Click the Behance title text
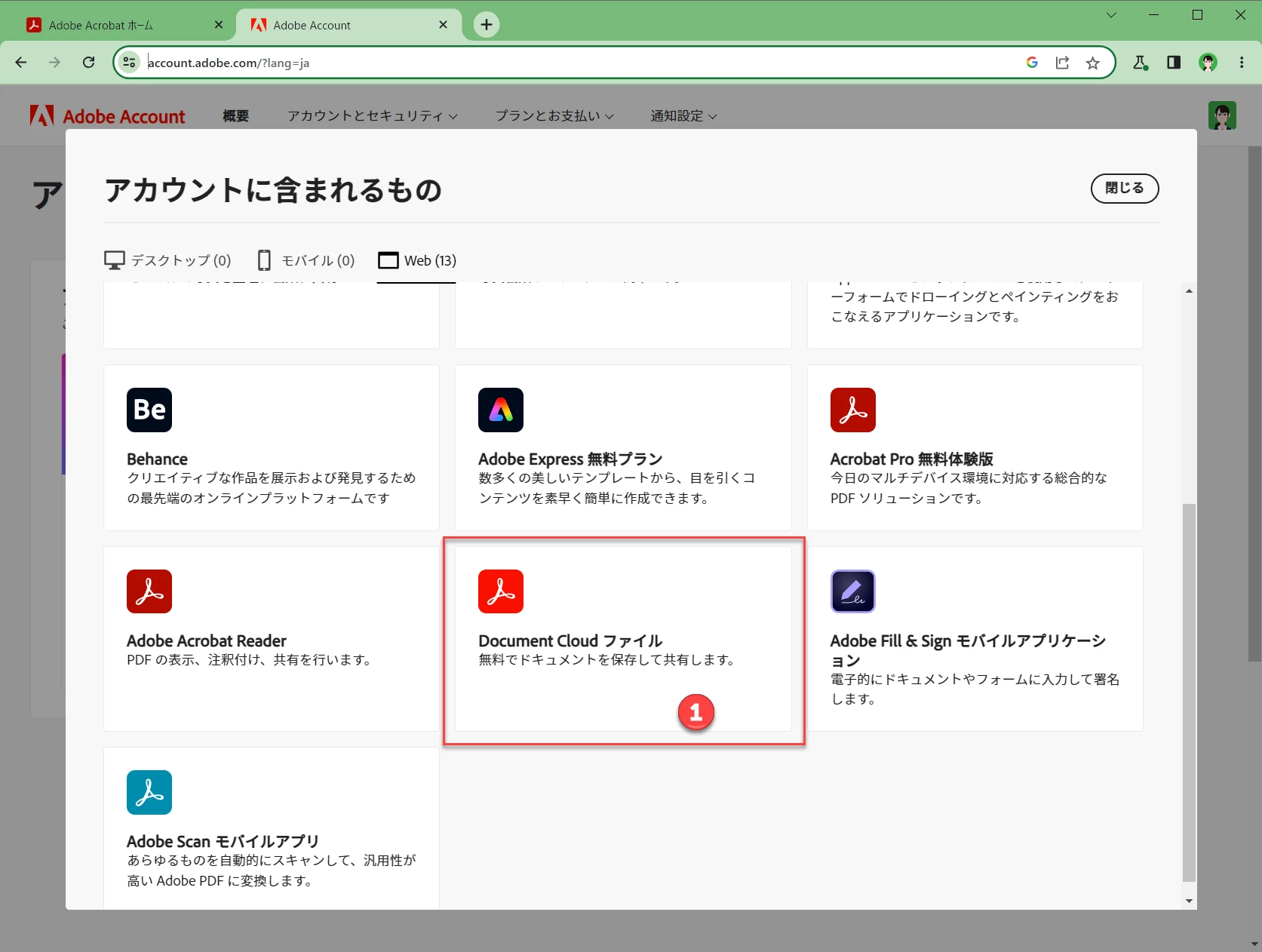This screenshot has width=1262, height=952. (x=157, y=459)
